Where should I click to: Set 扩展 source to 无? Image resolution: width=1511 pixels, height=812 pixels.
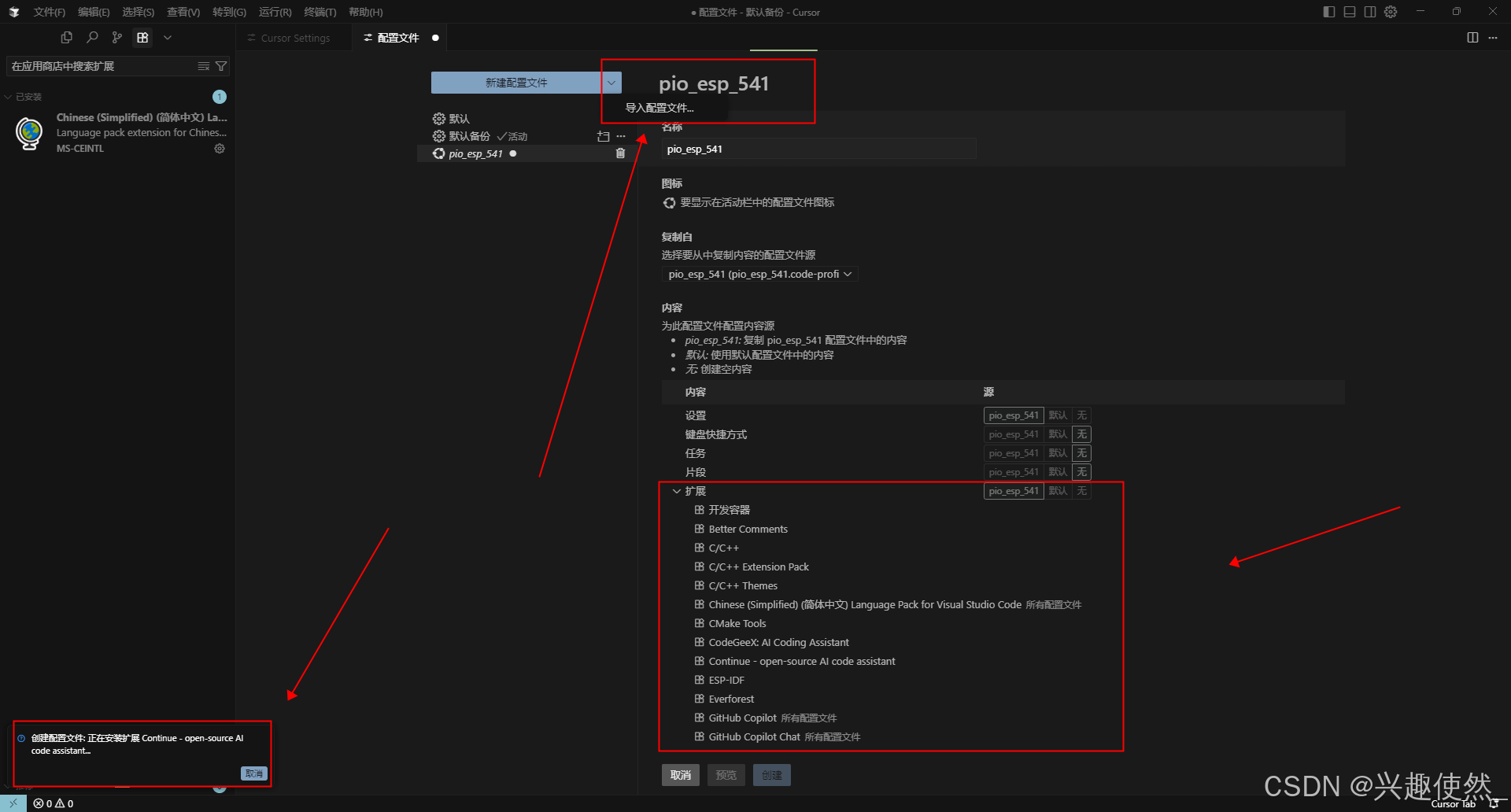[x=1082, y=491]
